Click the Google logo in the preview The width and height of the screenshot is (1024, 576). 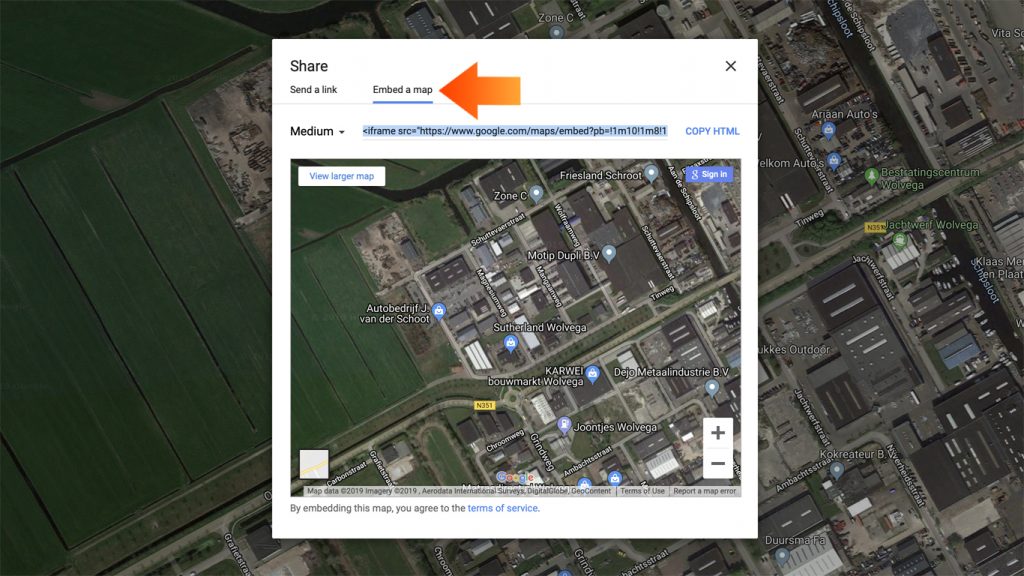pyautogui.click(x=516, y=477)
